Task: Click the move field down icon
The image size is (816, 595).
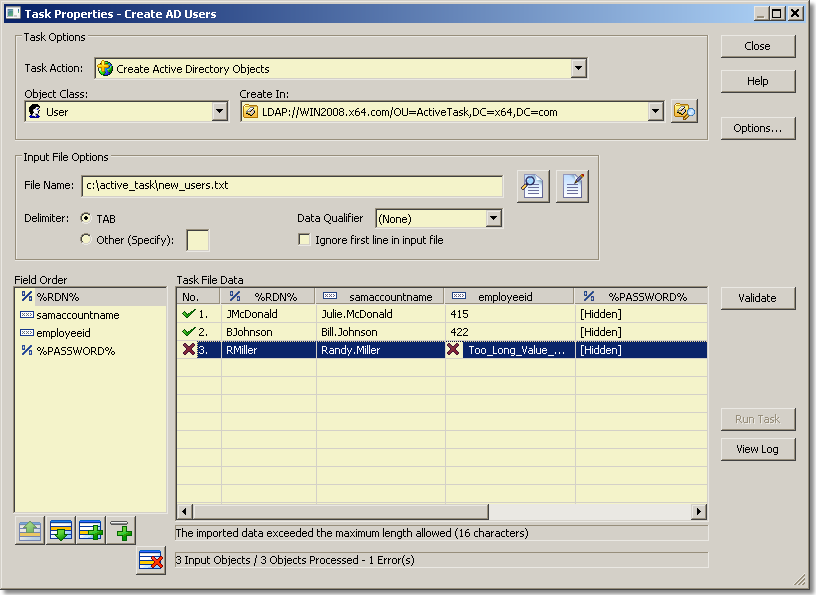Action: point(61,531)
